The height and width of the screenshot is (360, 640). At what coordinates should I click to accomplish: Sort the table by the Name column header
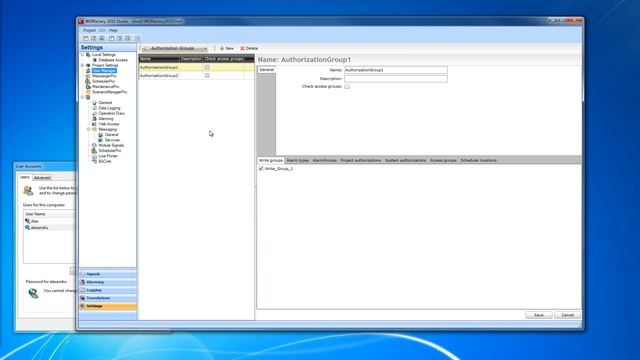(x=159, y=59)
